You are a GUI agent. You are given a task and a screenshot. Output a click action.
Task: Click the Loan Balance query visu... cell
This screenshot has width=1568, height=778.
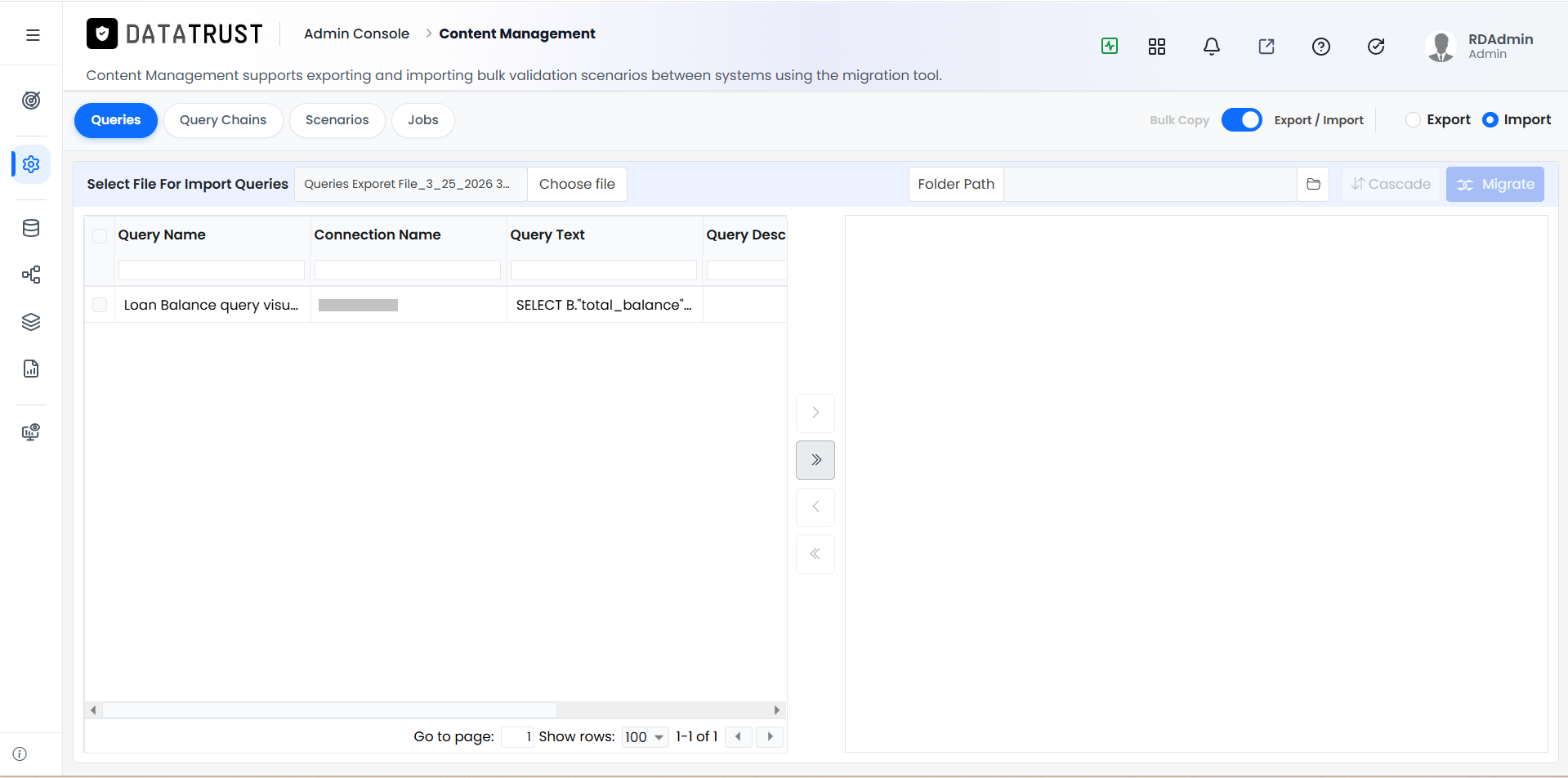(x=212, y=305)
